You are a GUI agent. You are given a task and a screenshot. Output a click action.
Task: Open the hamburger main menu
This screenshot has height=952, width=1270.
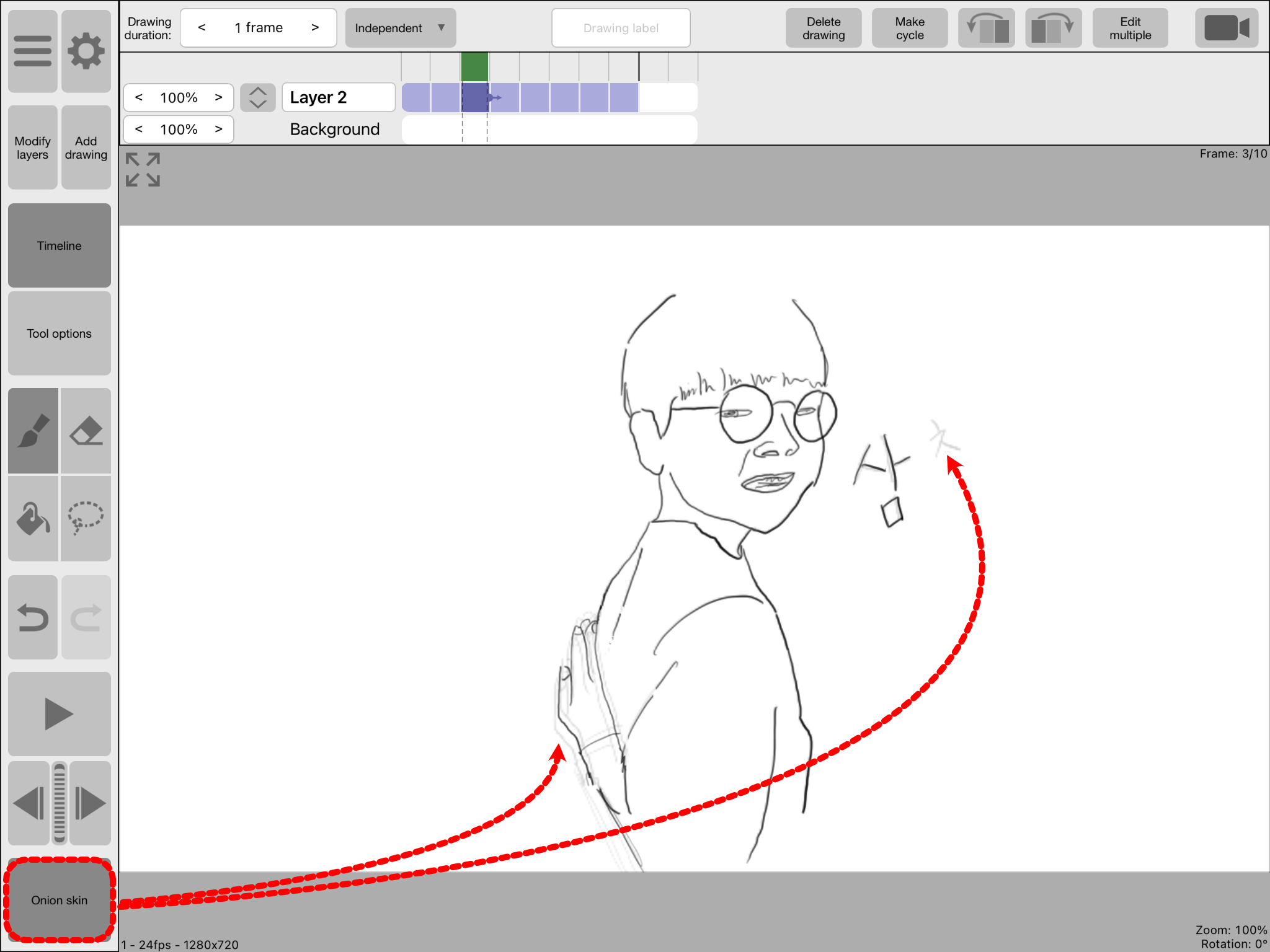click(32, 51)
